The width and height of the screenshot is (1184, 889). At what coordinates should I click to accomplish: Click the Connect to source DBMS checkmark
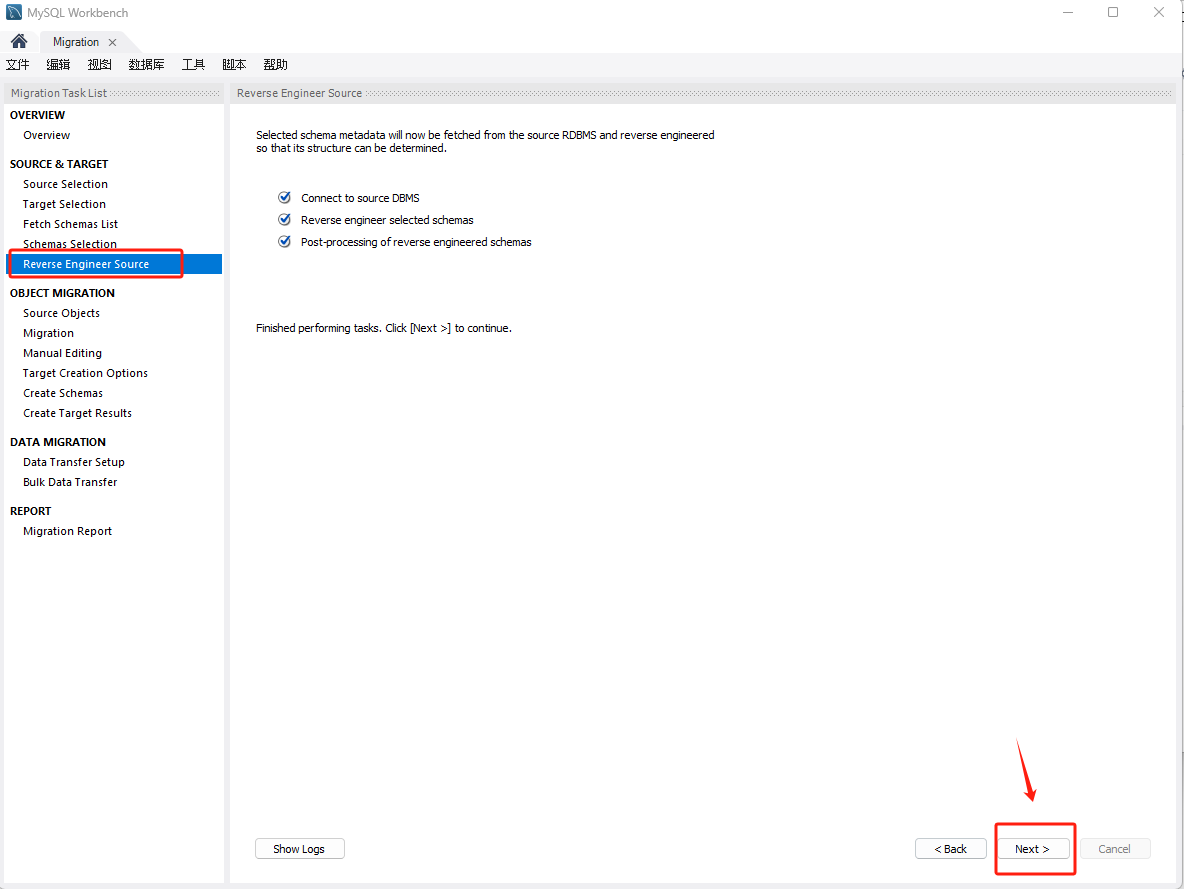285,197
